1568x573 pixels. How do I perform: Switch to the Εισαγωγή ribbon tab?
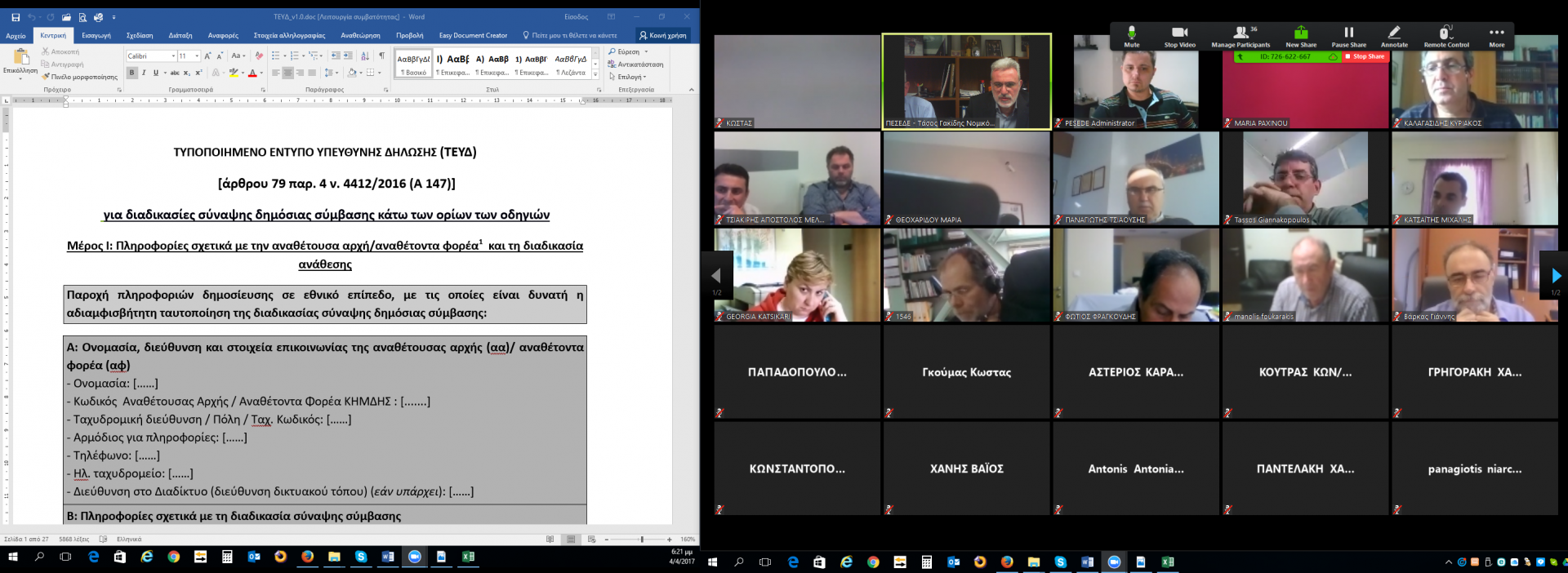click(96, 35)
